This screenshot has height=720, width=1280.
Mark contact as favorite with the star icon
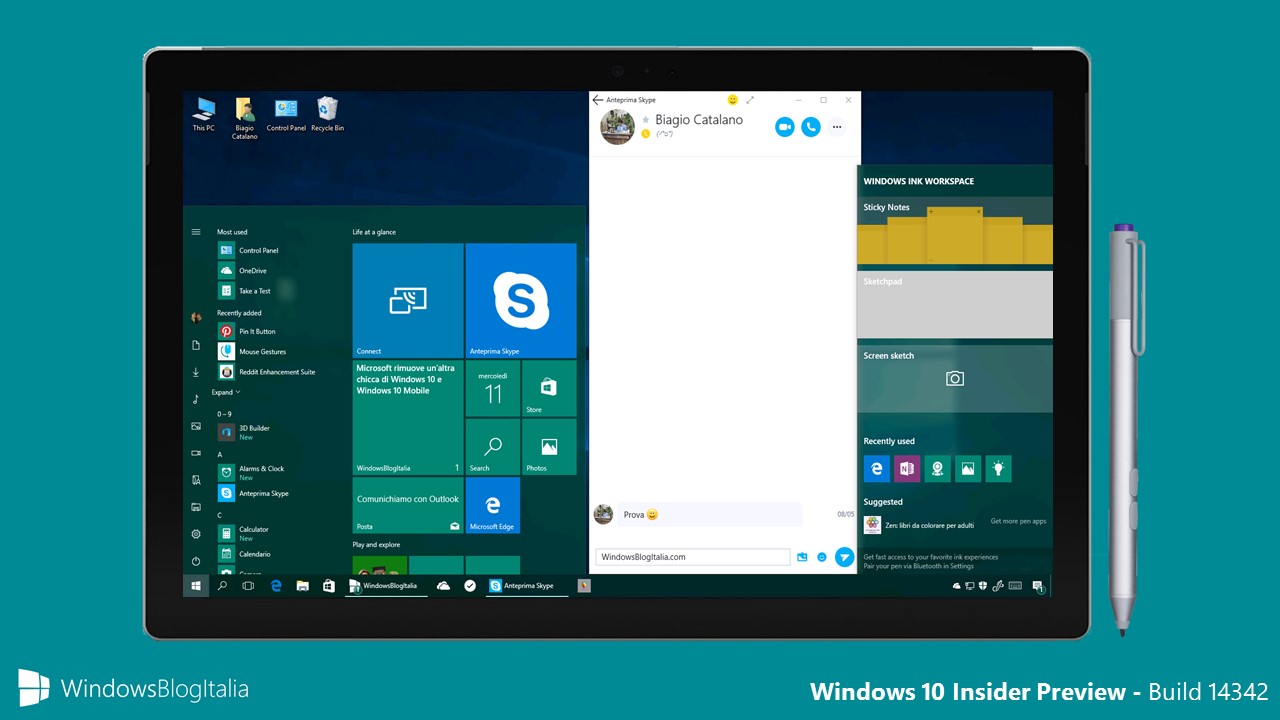coord(645,120)
